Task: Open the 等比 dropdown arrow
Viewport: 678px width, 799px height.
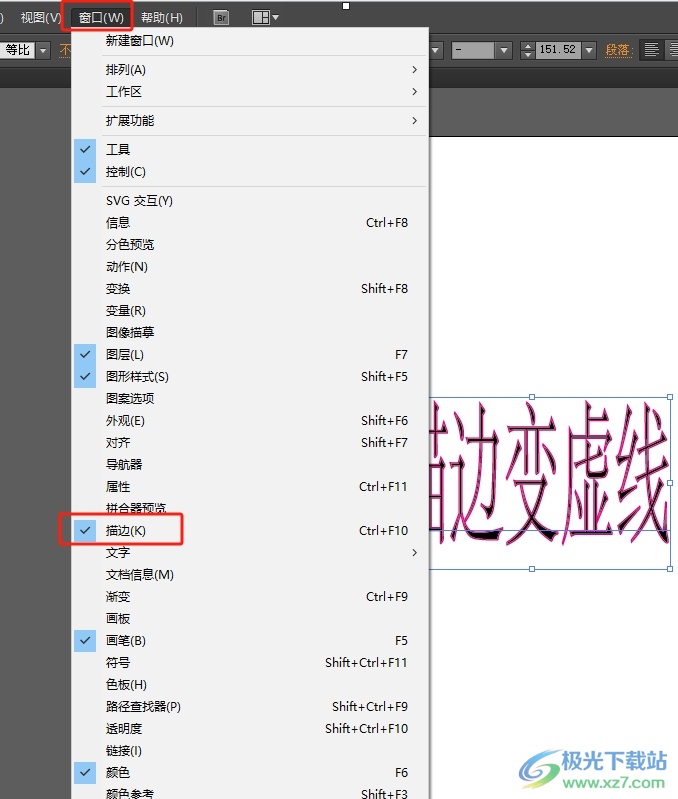Action: [43, 50]
